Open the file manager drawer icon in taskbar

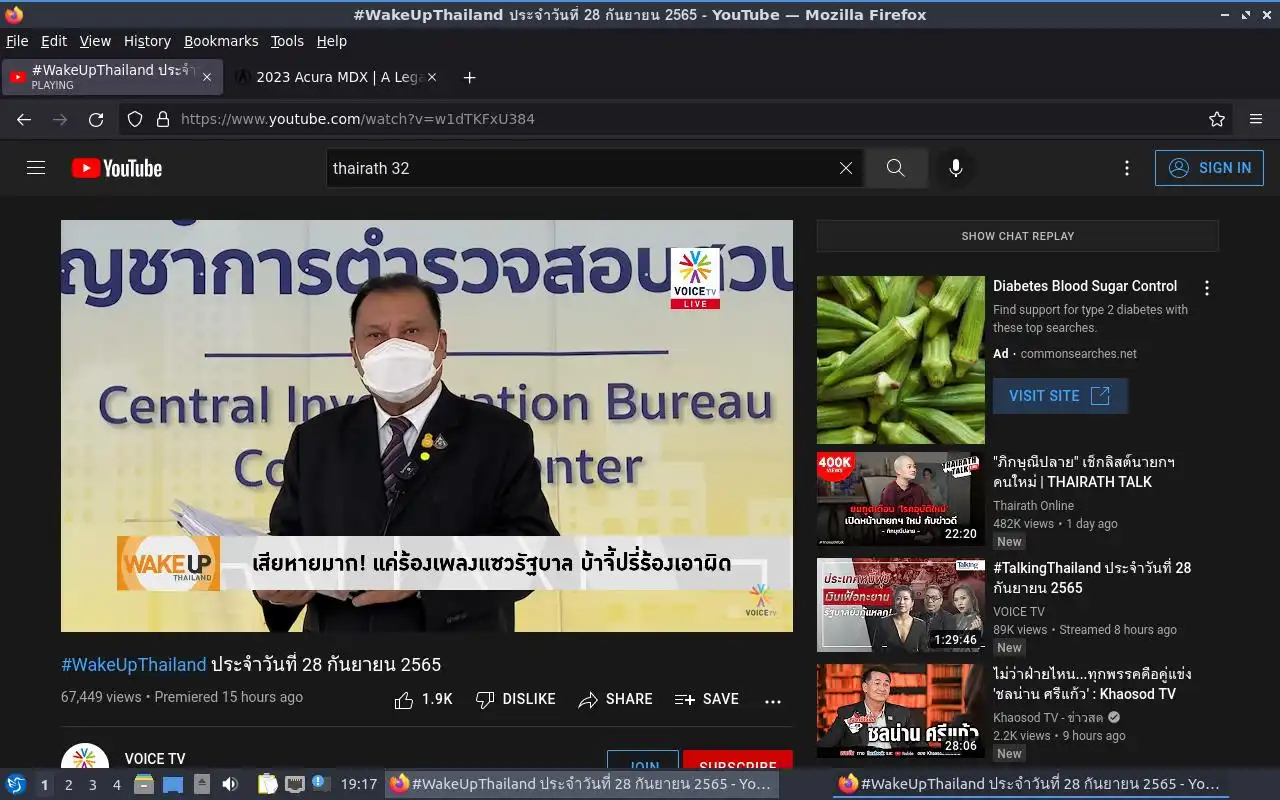pos(144,784)
